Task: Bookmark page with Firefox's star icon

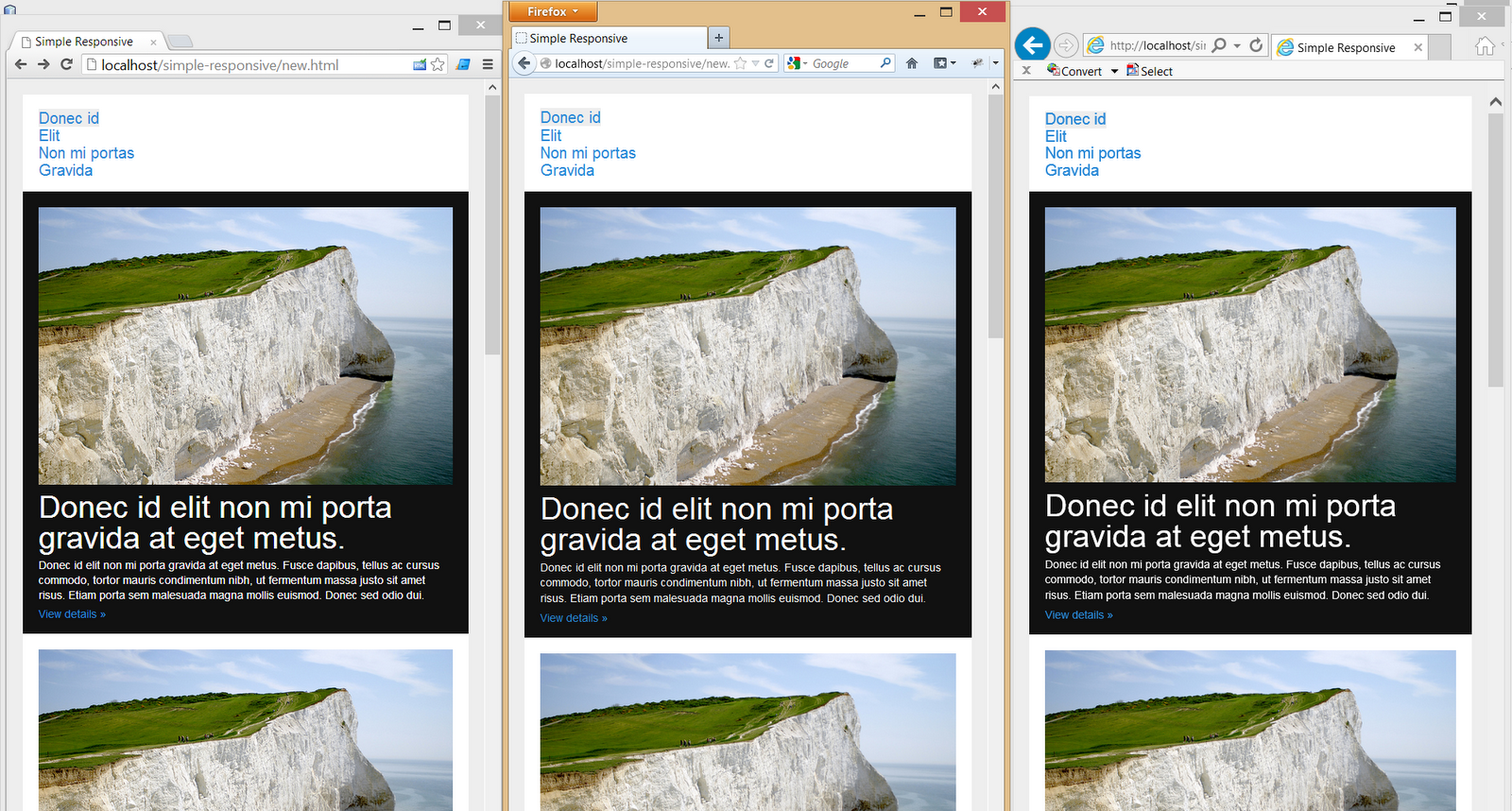Action: 740,63
